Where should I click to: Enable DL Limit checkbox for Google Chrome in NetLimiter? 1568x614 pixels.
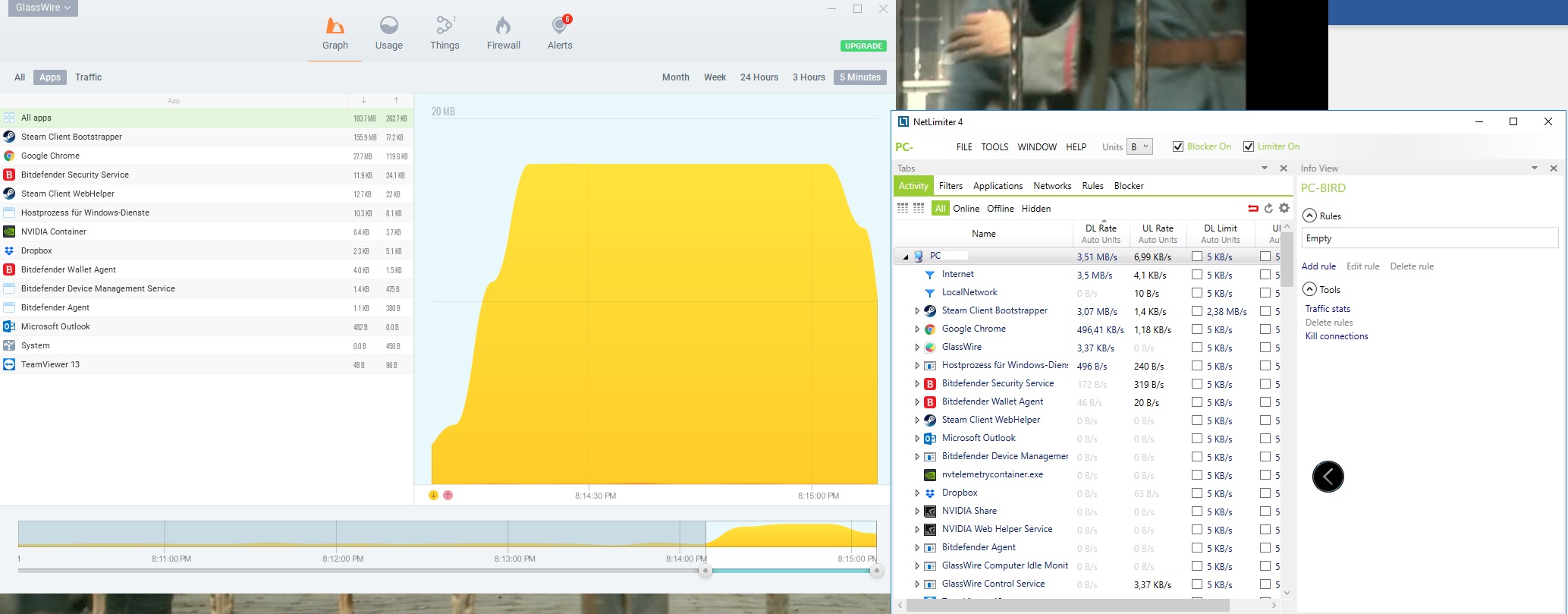click(1197, 329)
